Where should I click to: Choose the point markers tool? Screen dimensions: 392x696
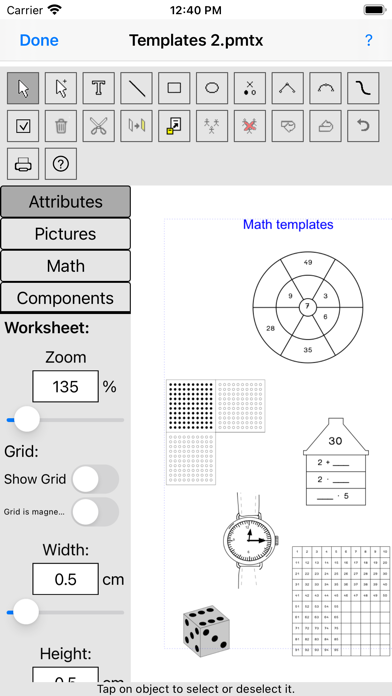click(x=250, y=88)
